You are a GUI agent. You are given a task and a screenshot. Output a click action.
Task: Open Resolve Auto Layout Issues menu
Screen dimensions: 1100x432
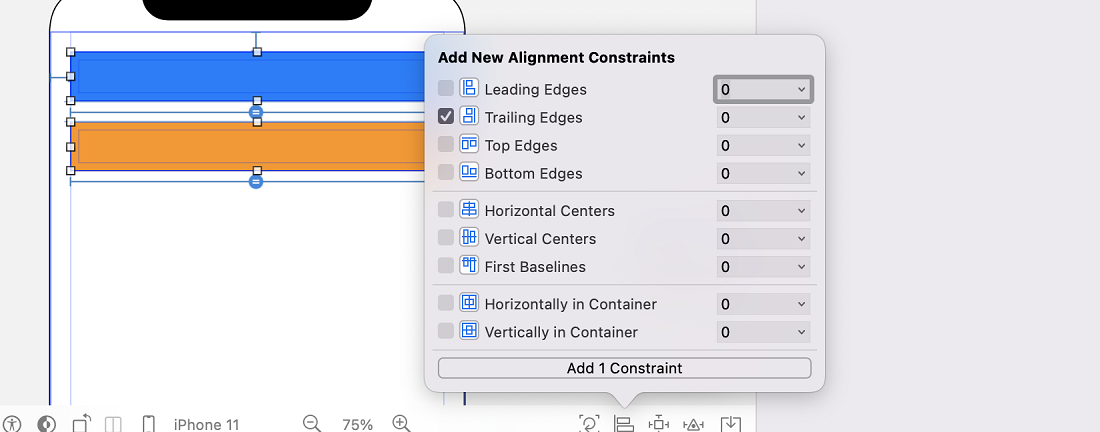point(694,424)
